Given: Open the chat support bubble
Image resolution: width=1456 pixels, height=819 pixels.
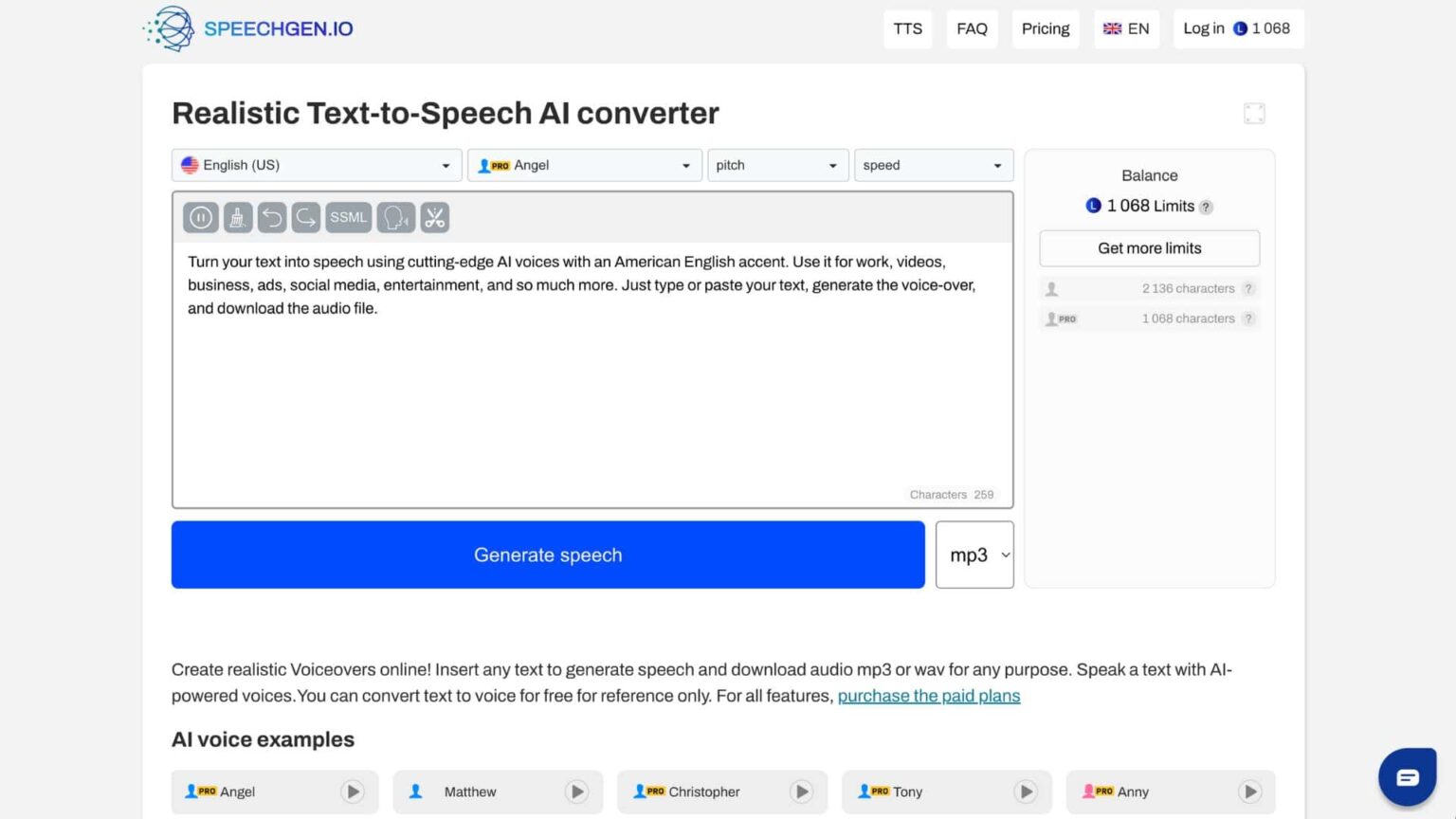Looking at the screenshot, I should point(1407,775).
